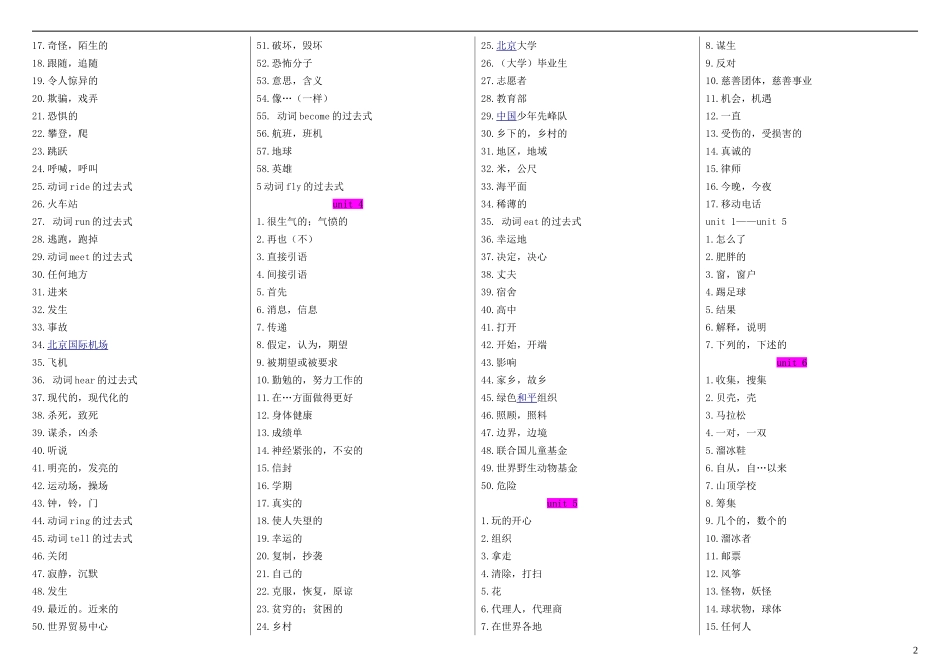Open the 中国 link in 中国少年先锋队
950x672 pixels.
(x=507, y=116)
